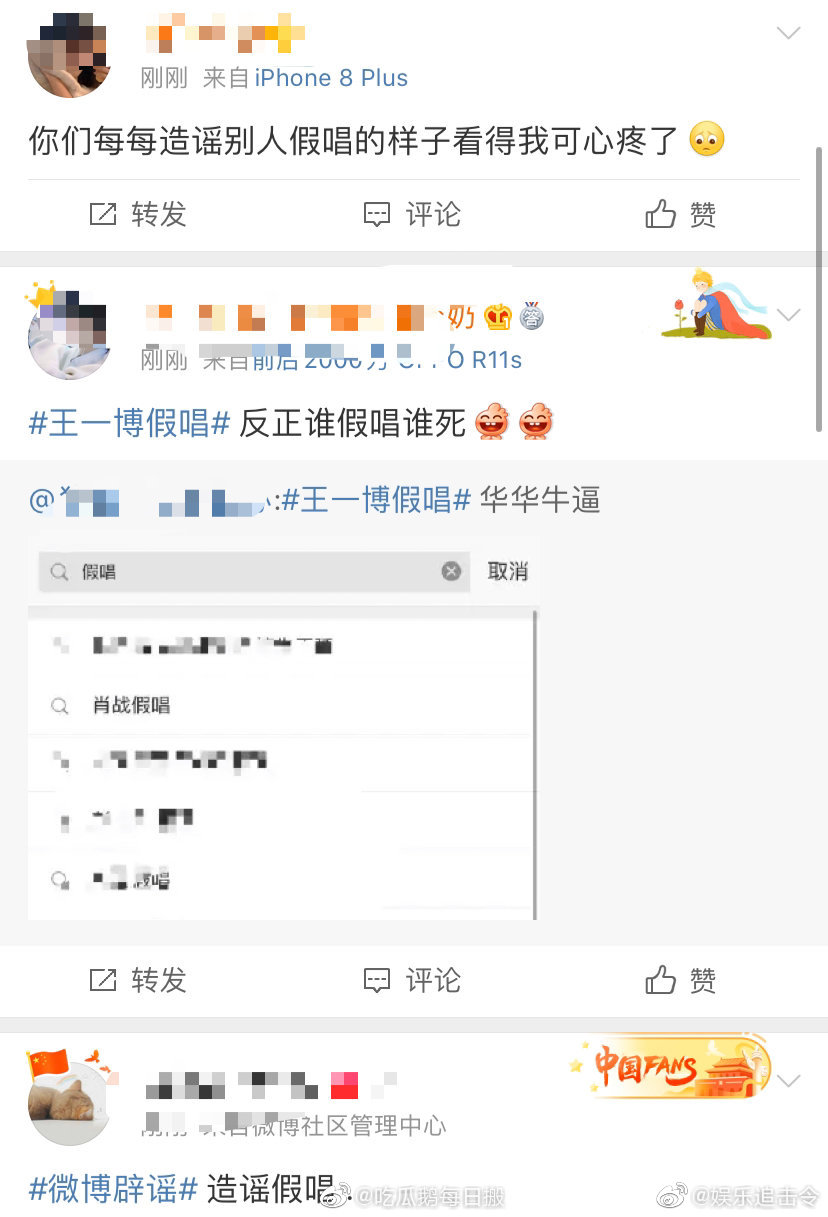Open the cat avatar profile of third post
Screen dimensions: 828x1217
coord(69,1103)
